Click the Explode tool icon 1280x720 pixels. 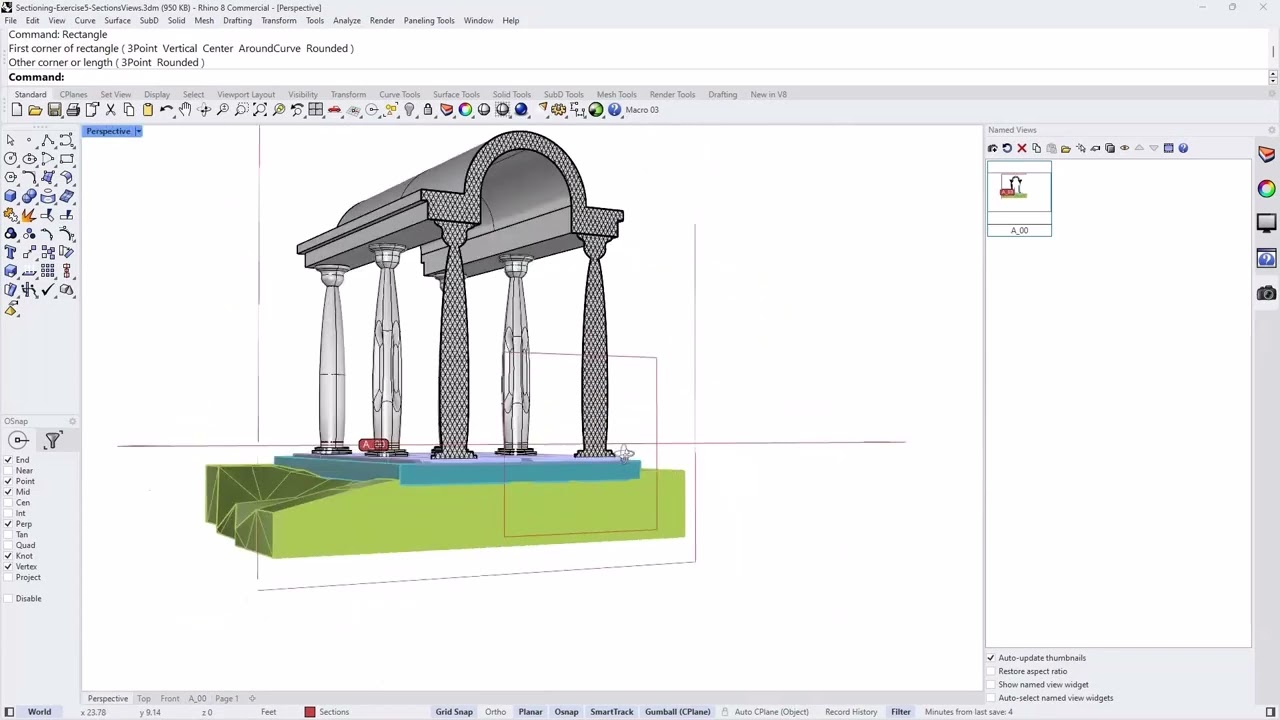point(29,216)
